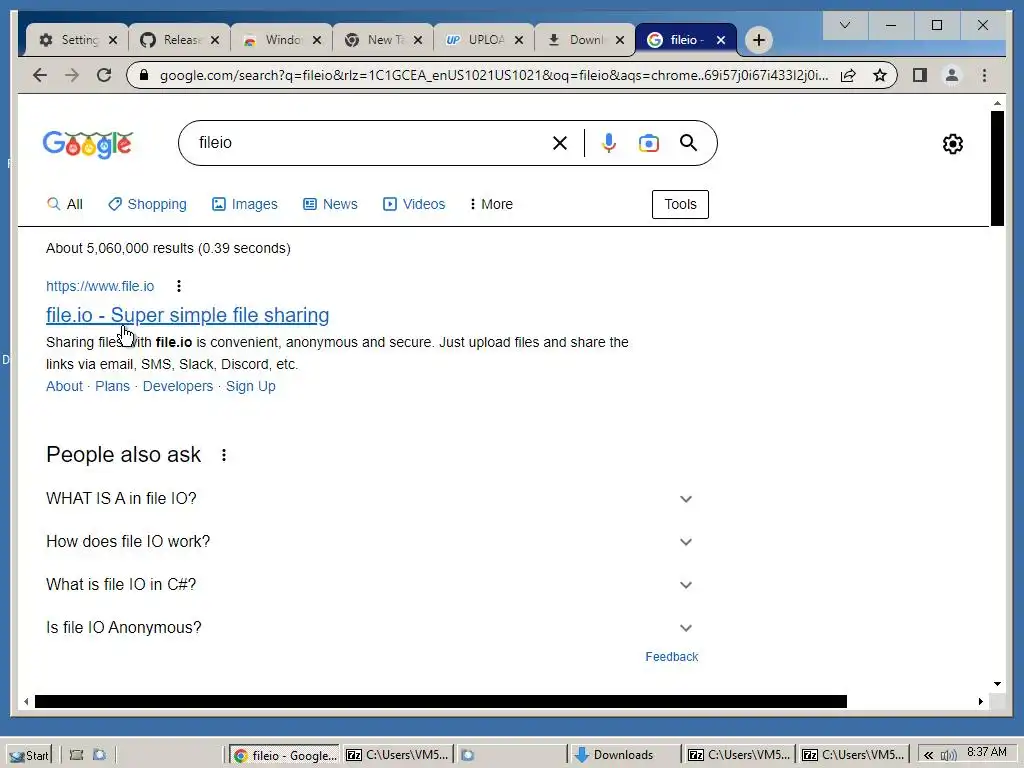Click the horizontal scrollbar thumb
Image resolution: width=1024 pixels, height=768 pixels.
(x=441, y=701)
